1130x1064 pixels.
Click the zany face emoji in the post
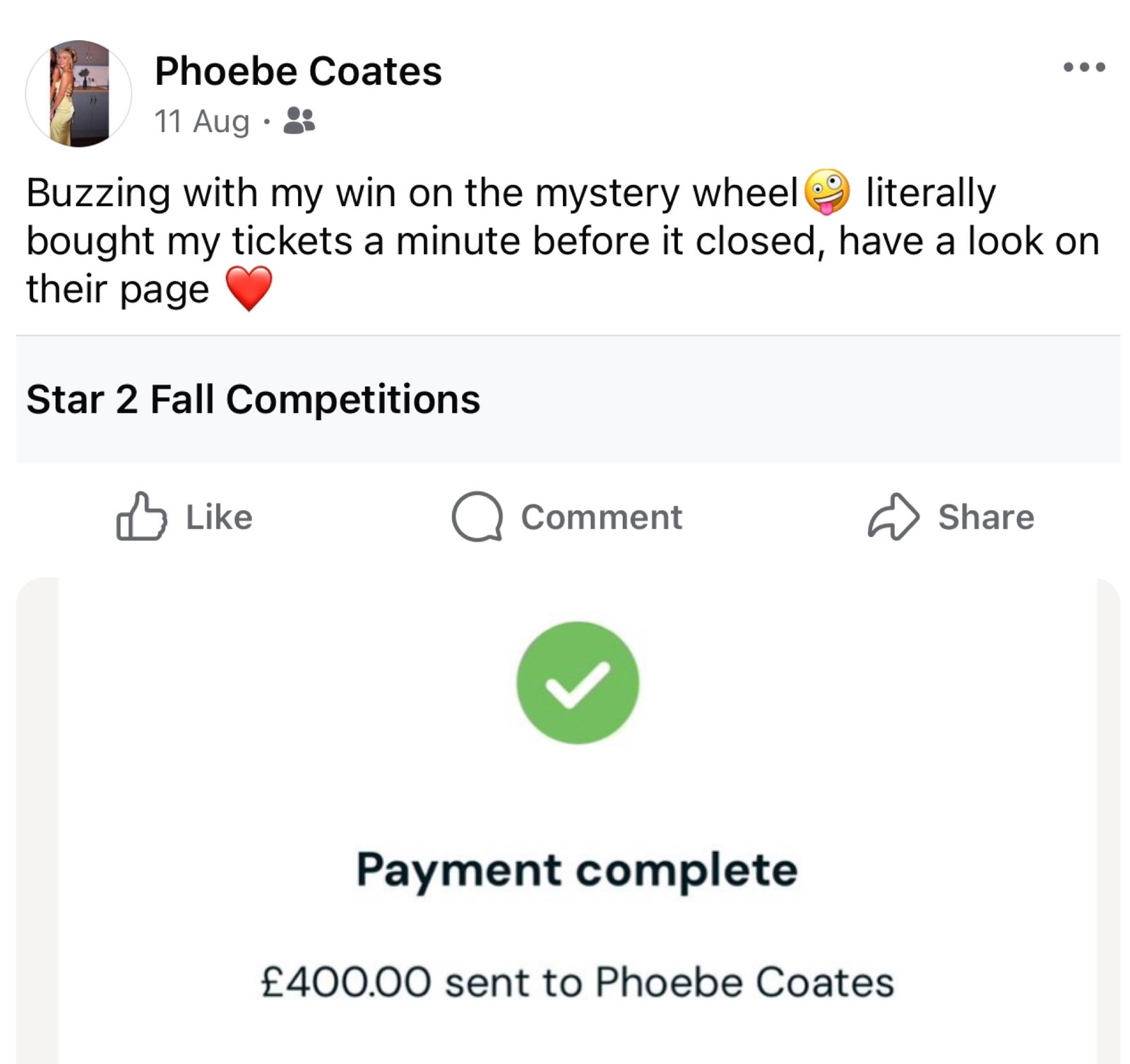[827, 192]
